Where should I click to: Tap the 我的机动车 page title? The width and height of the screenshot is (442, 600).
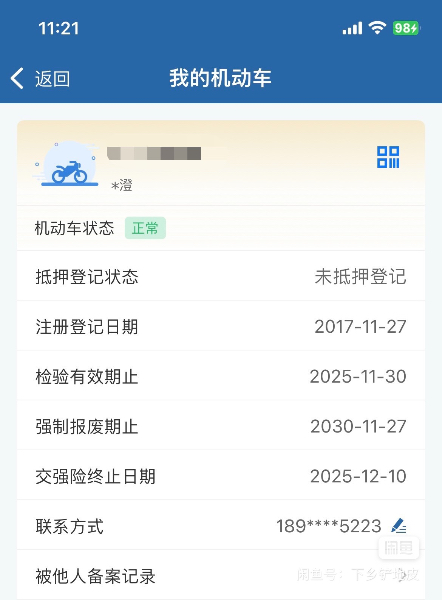pos(220,78)
